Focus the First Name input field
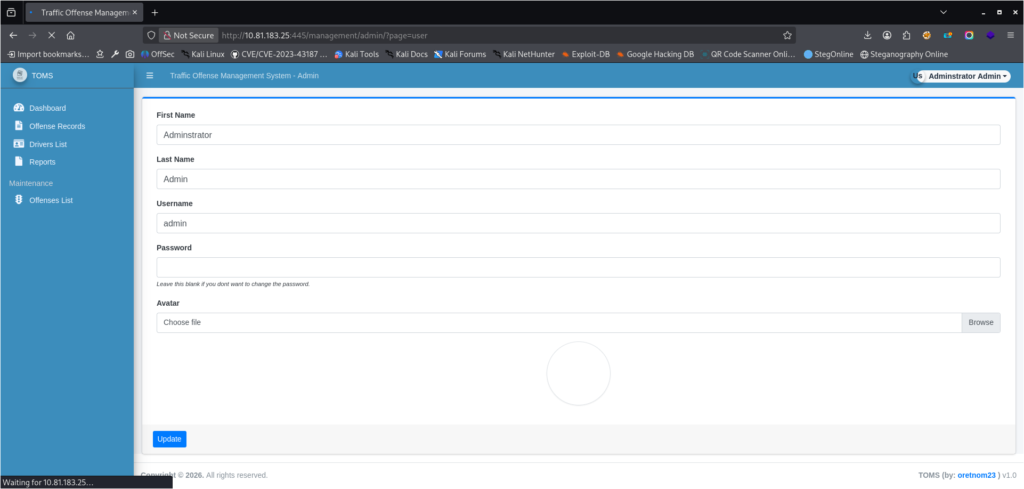1024x489 pixels. click(x=578, y=135)
